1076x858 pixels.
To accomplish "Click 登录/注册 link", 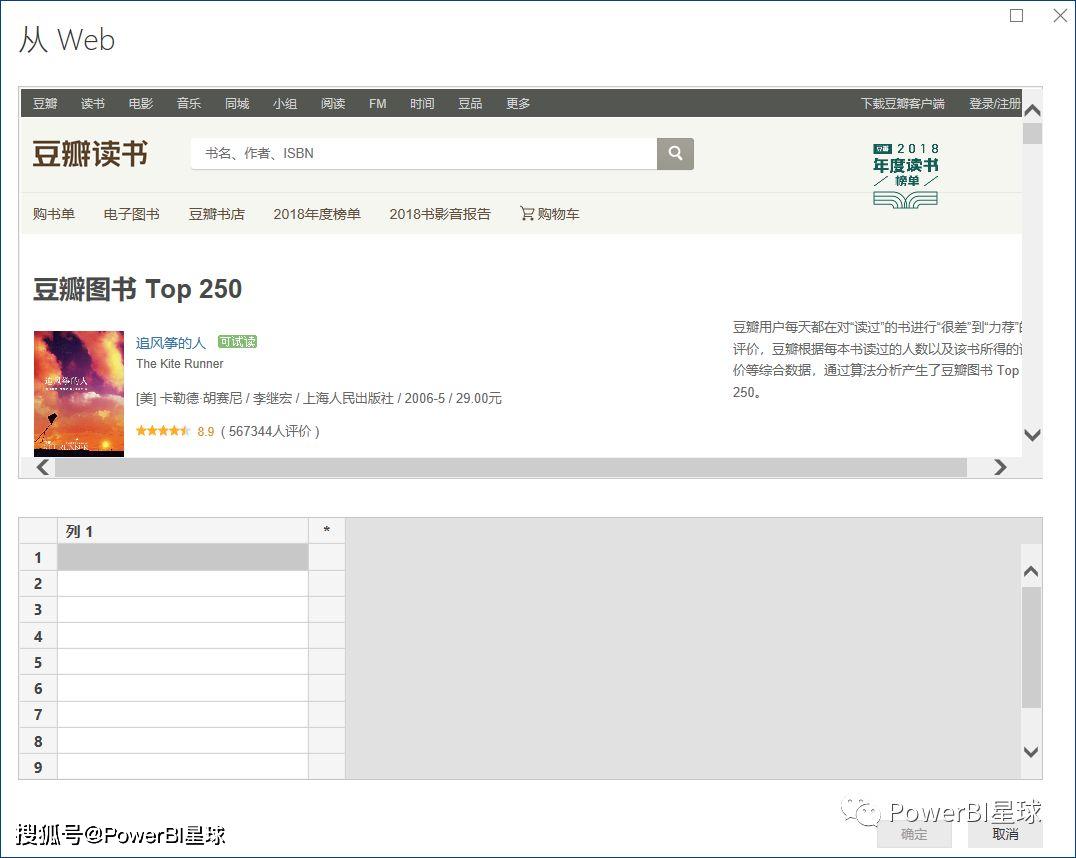I will click(x=995, y=104).
